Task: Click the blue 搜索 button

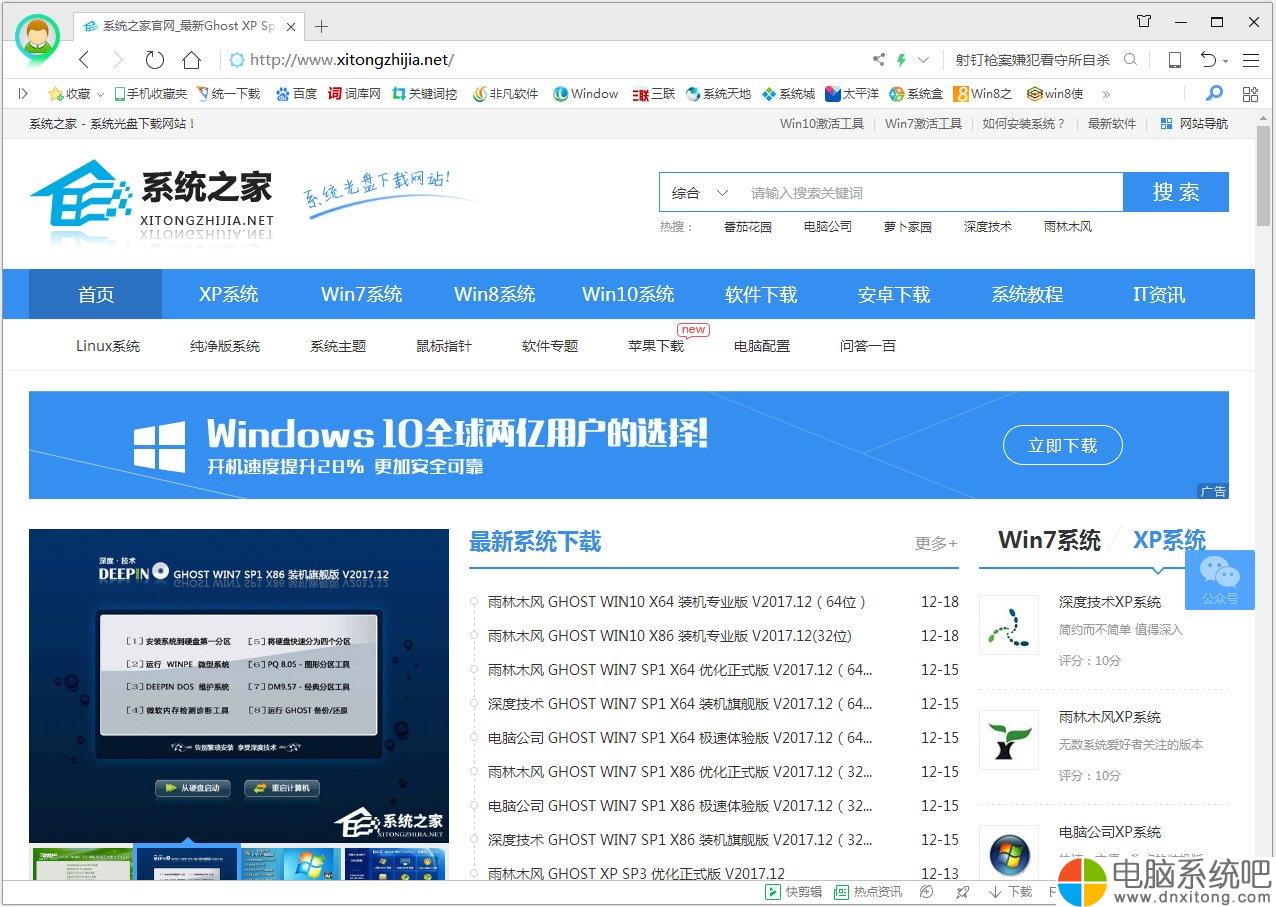Action: (x=1176, y=192)
